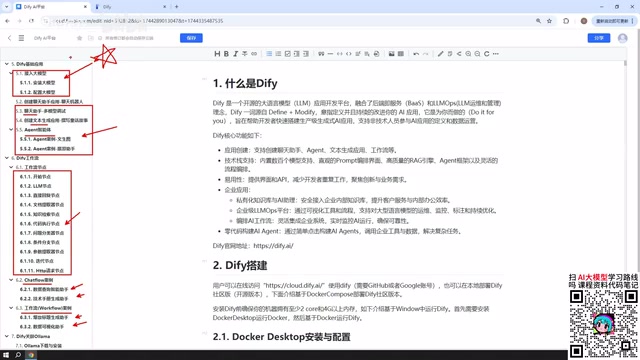Click the blue save button

coord(191,38)
